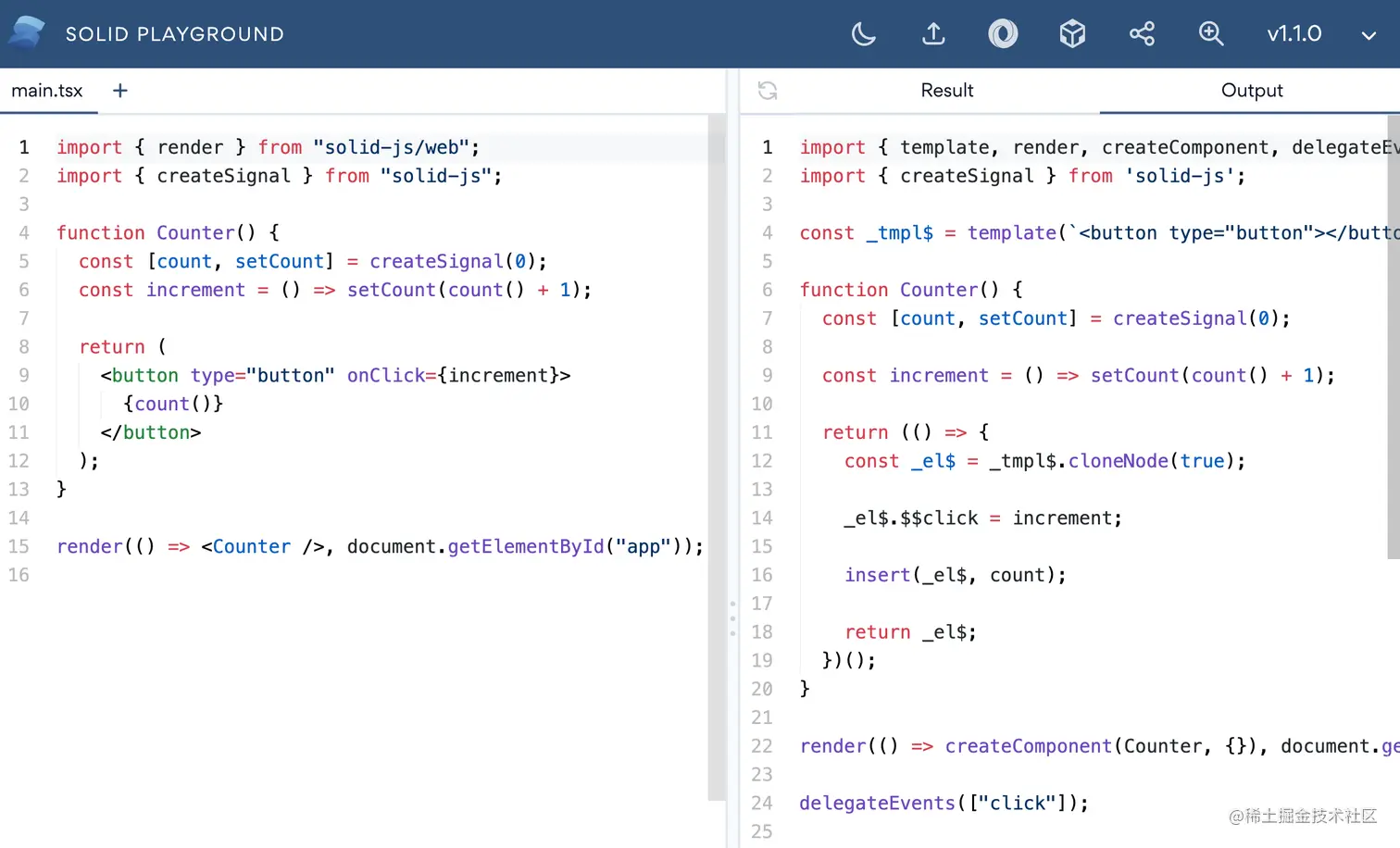The height and width of the screenshot is (848, 1400).
Task: Click "getElementById" in left editor line 15
Action: point(526,547)
